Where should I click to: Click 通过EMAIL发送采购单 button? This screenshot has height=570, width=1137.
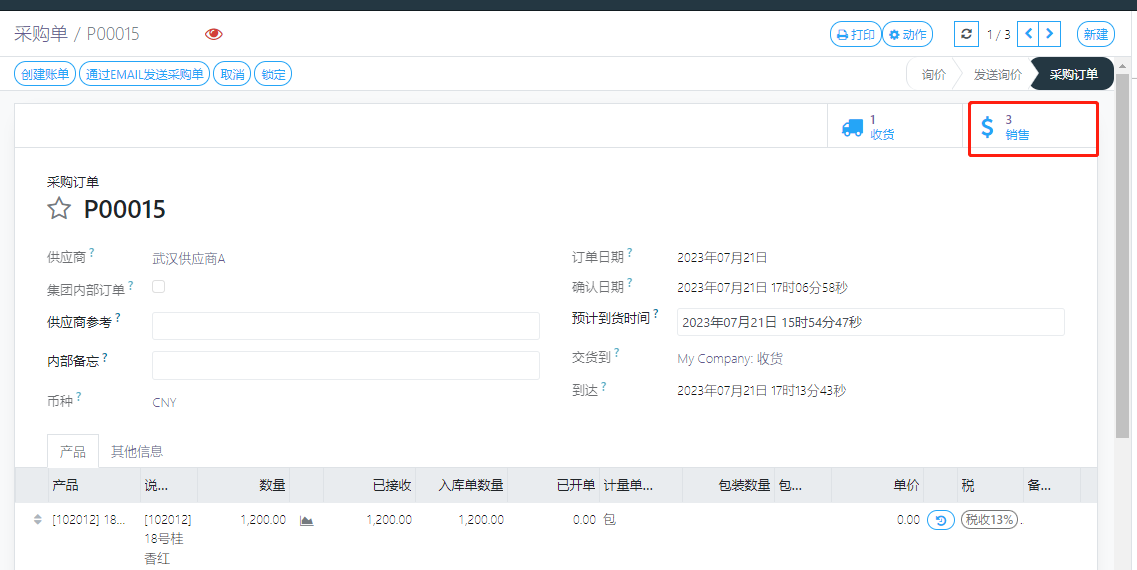(144, 74)
